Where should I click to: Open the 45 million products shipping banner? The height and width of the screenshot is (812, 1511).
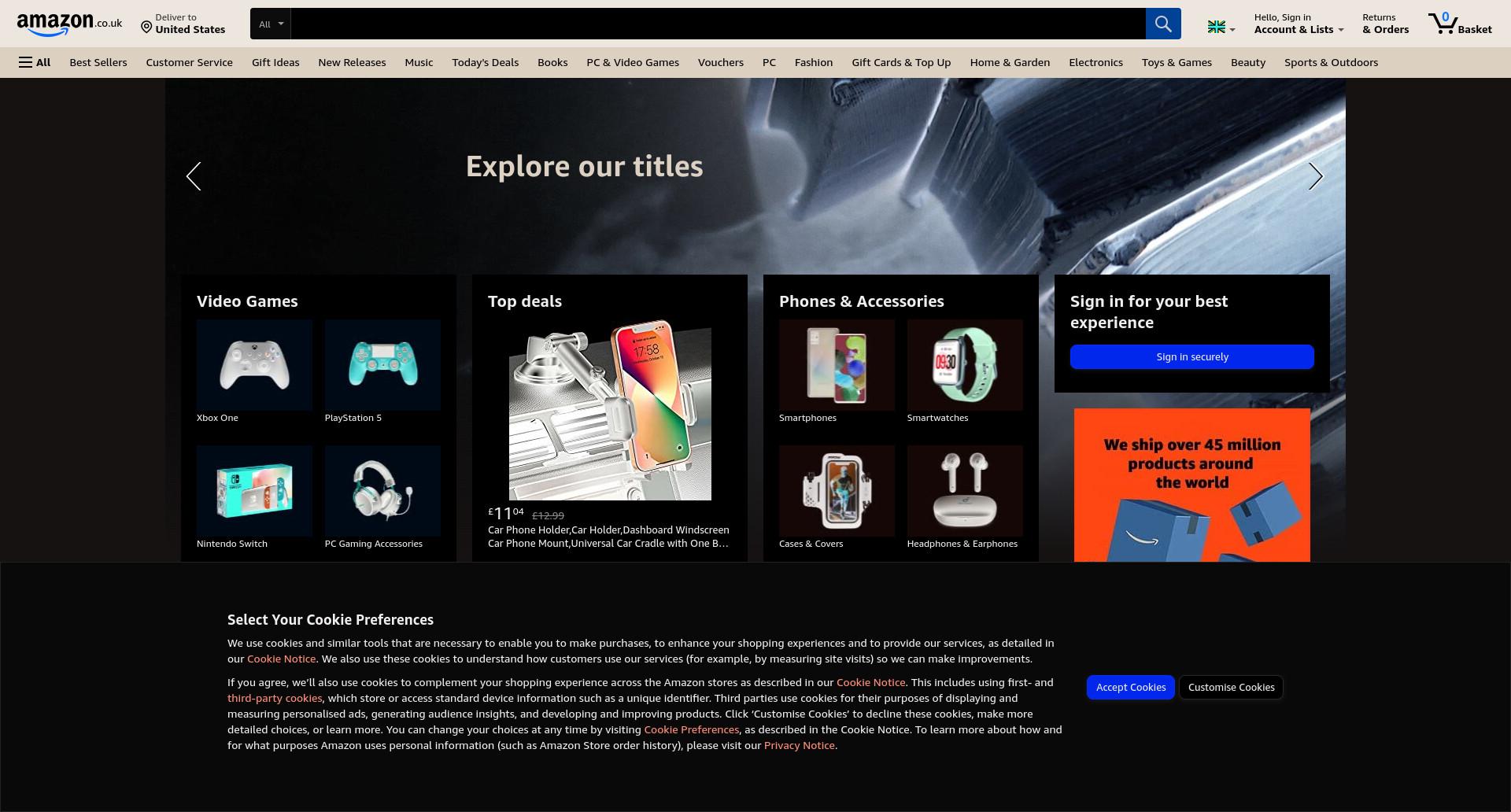coord(1192,485)
